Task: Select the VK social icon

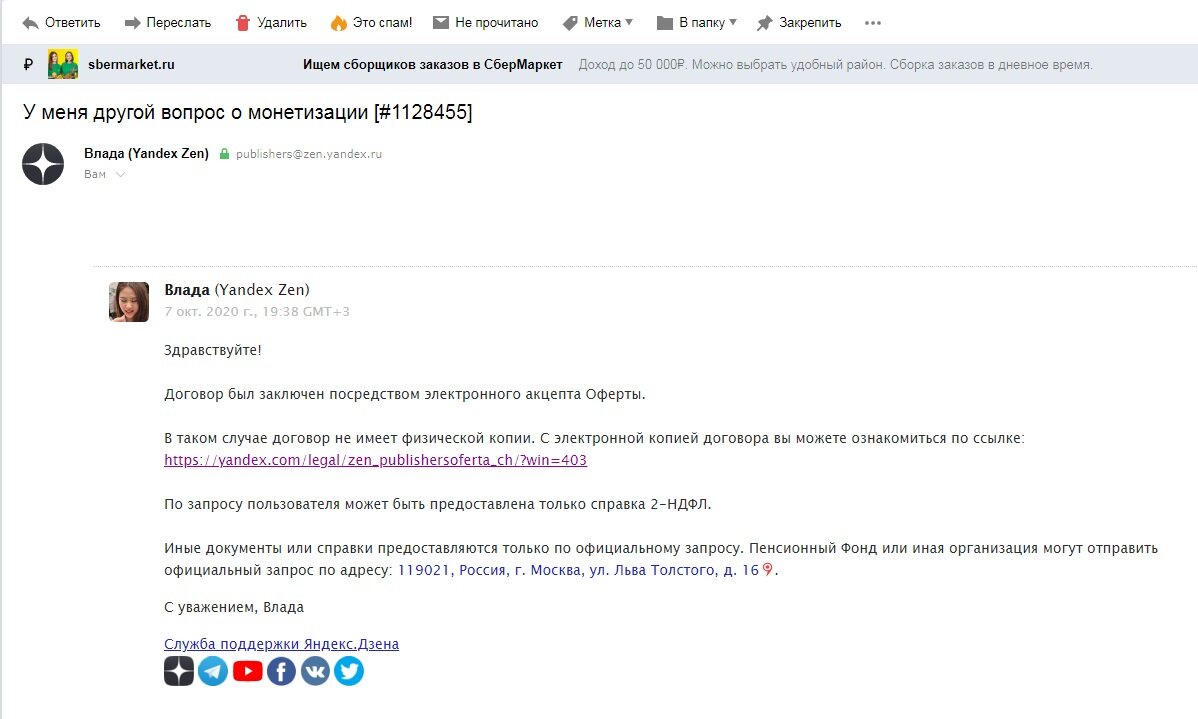Action: click(315, 670)
